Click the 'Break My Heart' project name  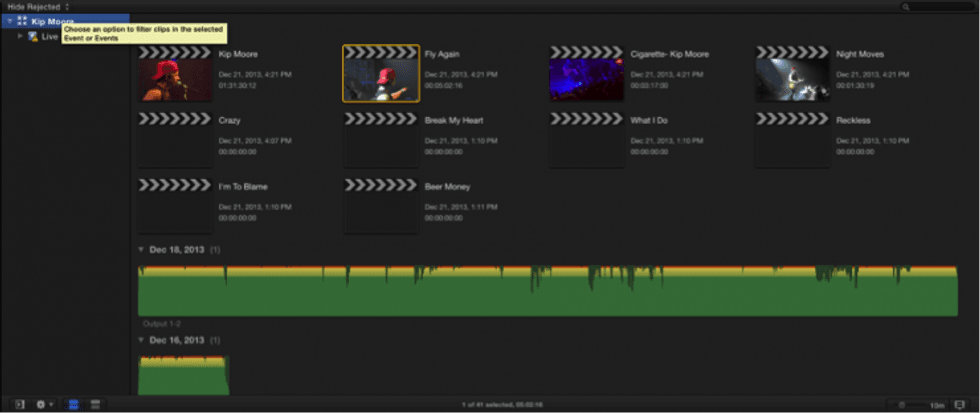pos(454,121)
